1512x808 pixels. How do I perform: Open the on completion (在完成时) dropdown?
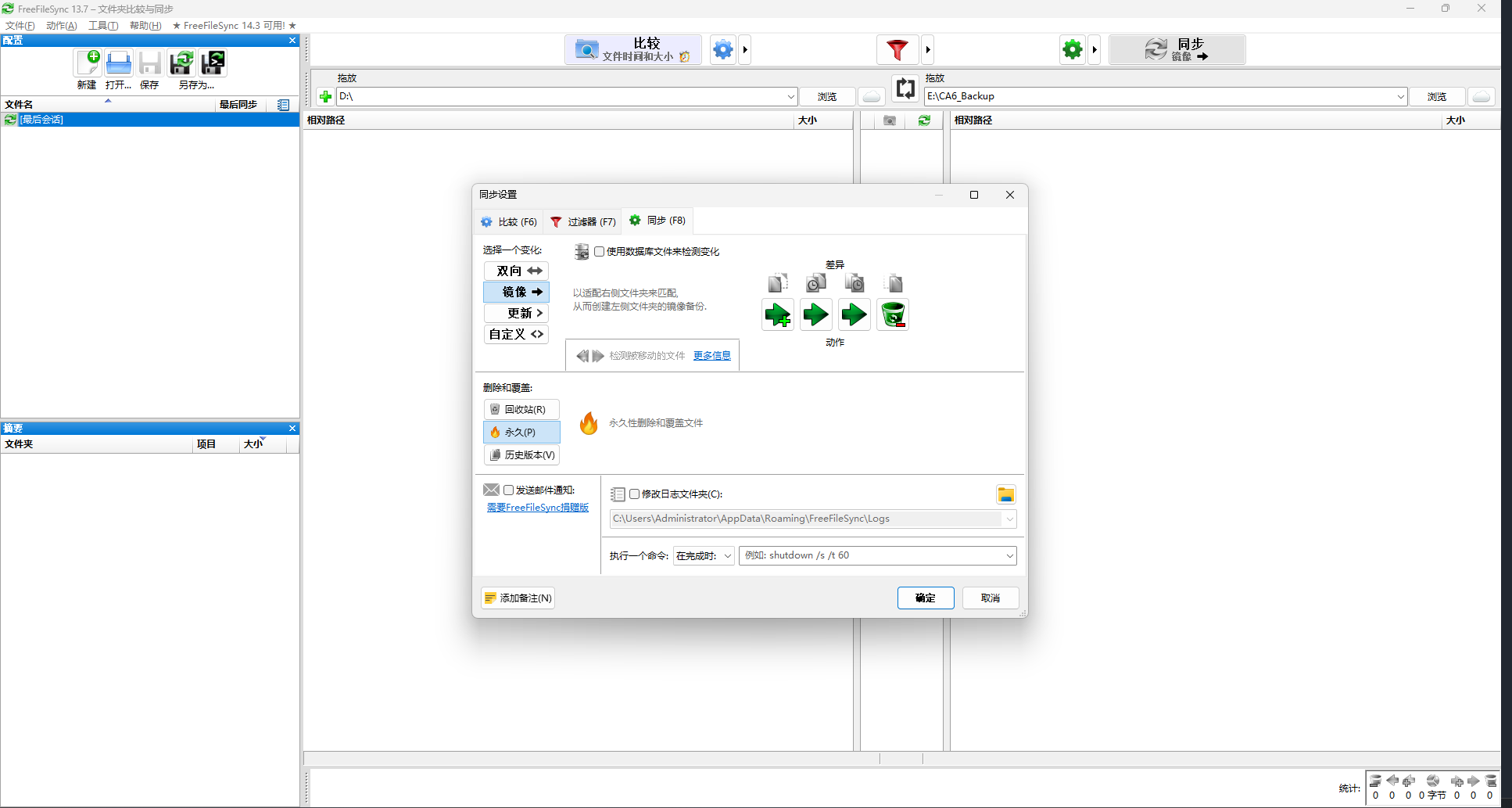click(x=704, y=556)
